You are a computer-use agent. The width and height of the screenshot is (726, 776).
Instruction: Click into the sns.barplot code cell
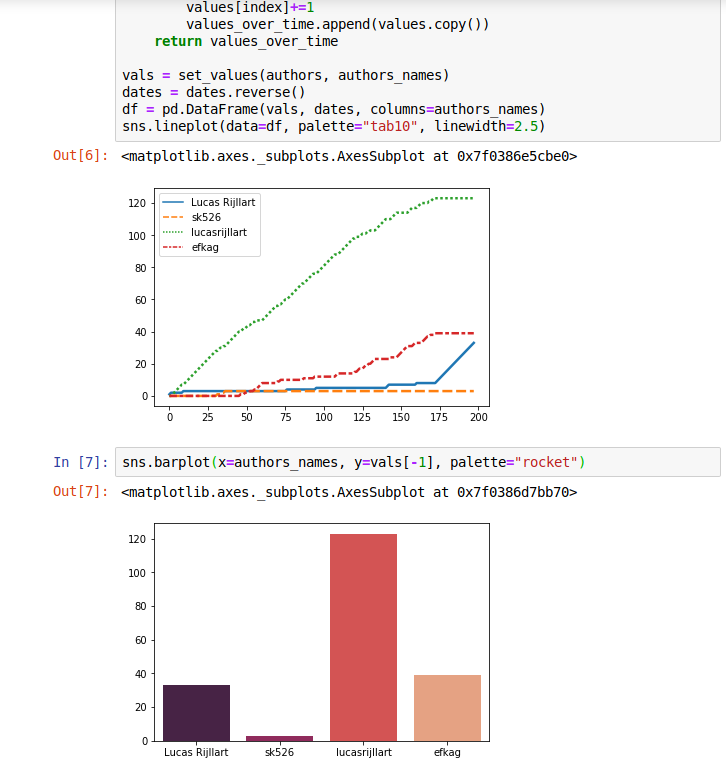[418, 462]
